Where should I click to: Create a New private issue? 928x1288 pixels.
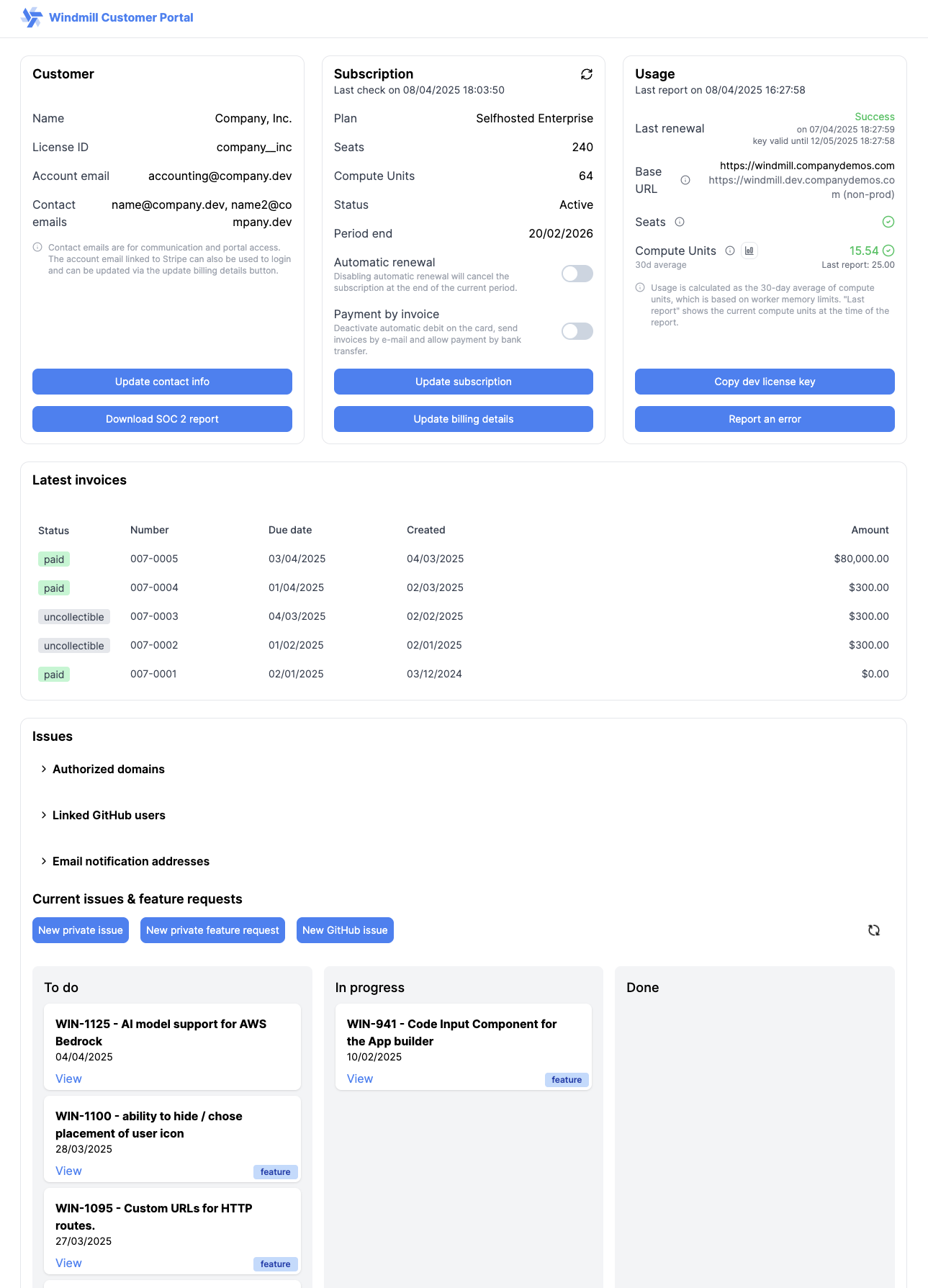pos(81,930)
